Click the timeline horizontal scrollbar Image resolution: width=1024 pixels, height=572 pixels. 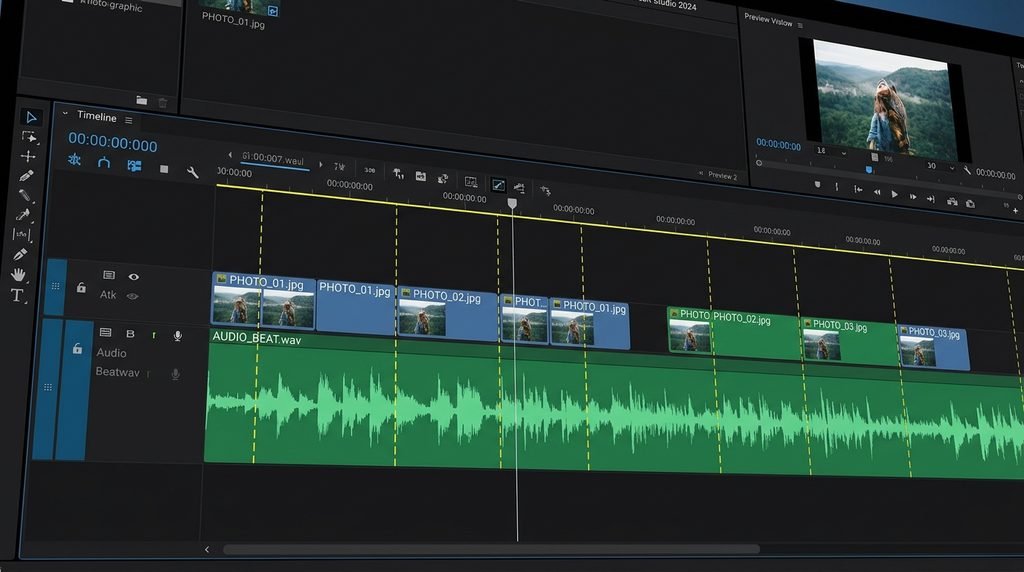491,550
